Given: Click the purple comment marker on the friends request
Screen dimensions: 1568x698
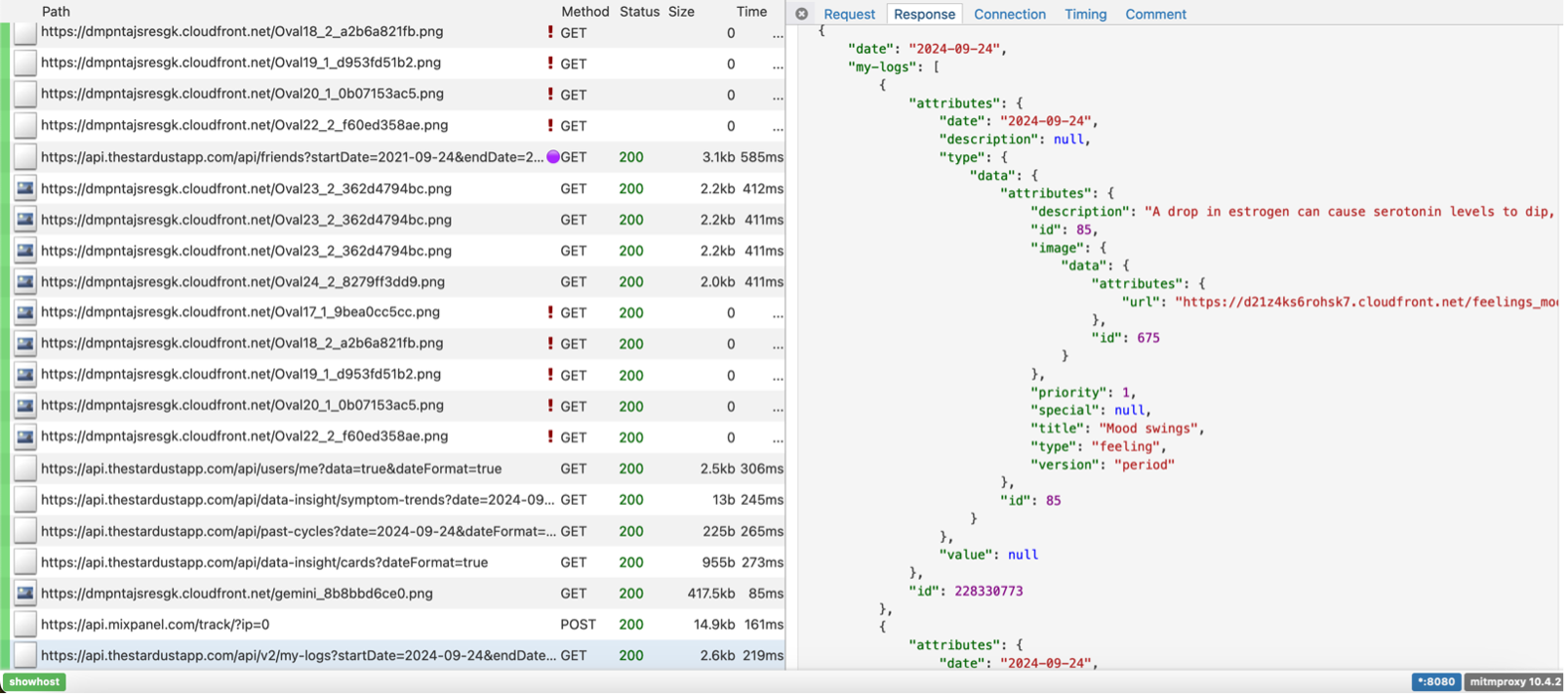Looking at the screenshot, I should click(553, 157).
